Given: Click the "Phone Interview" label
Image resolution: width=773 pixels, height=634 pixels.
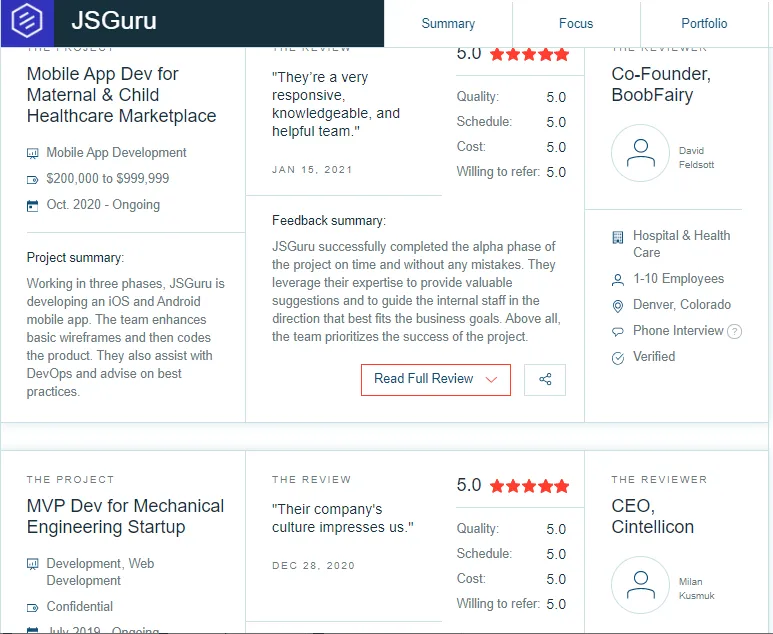Looking at the screenshot, I should 678,330.
